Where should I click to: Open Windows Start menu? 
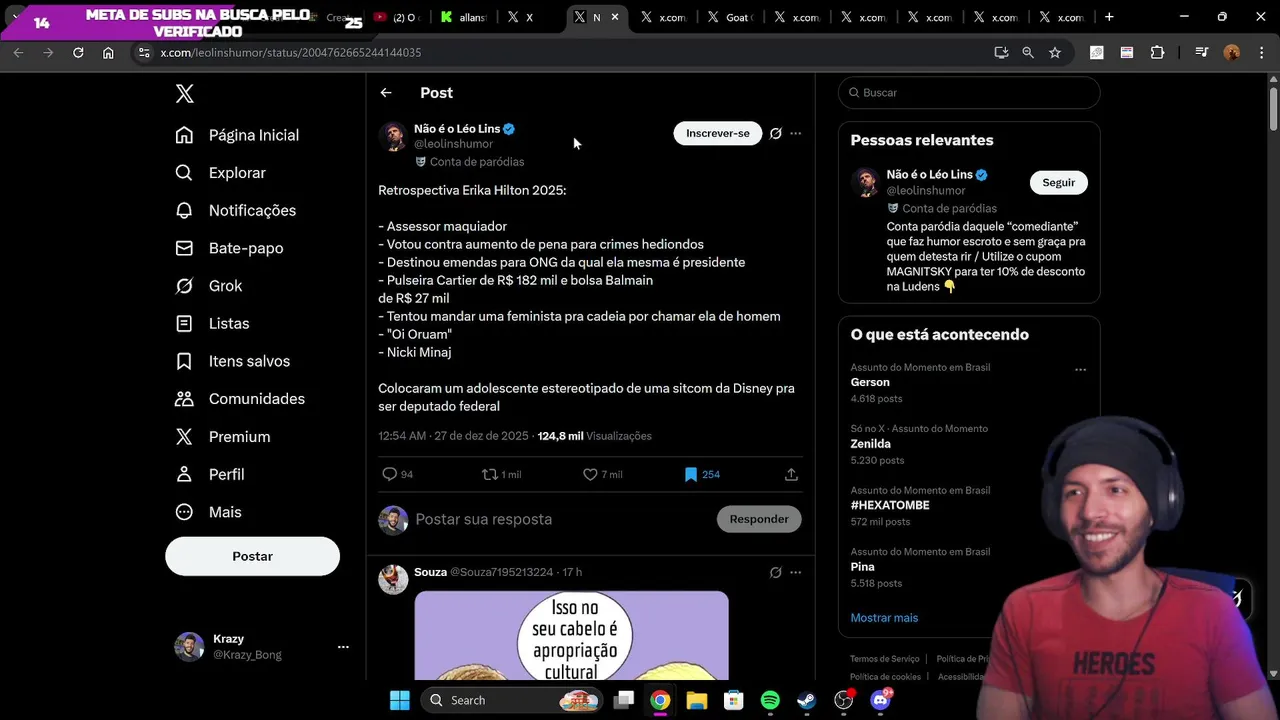[399, 700]
